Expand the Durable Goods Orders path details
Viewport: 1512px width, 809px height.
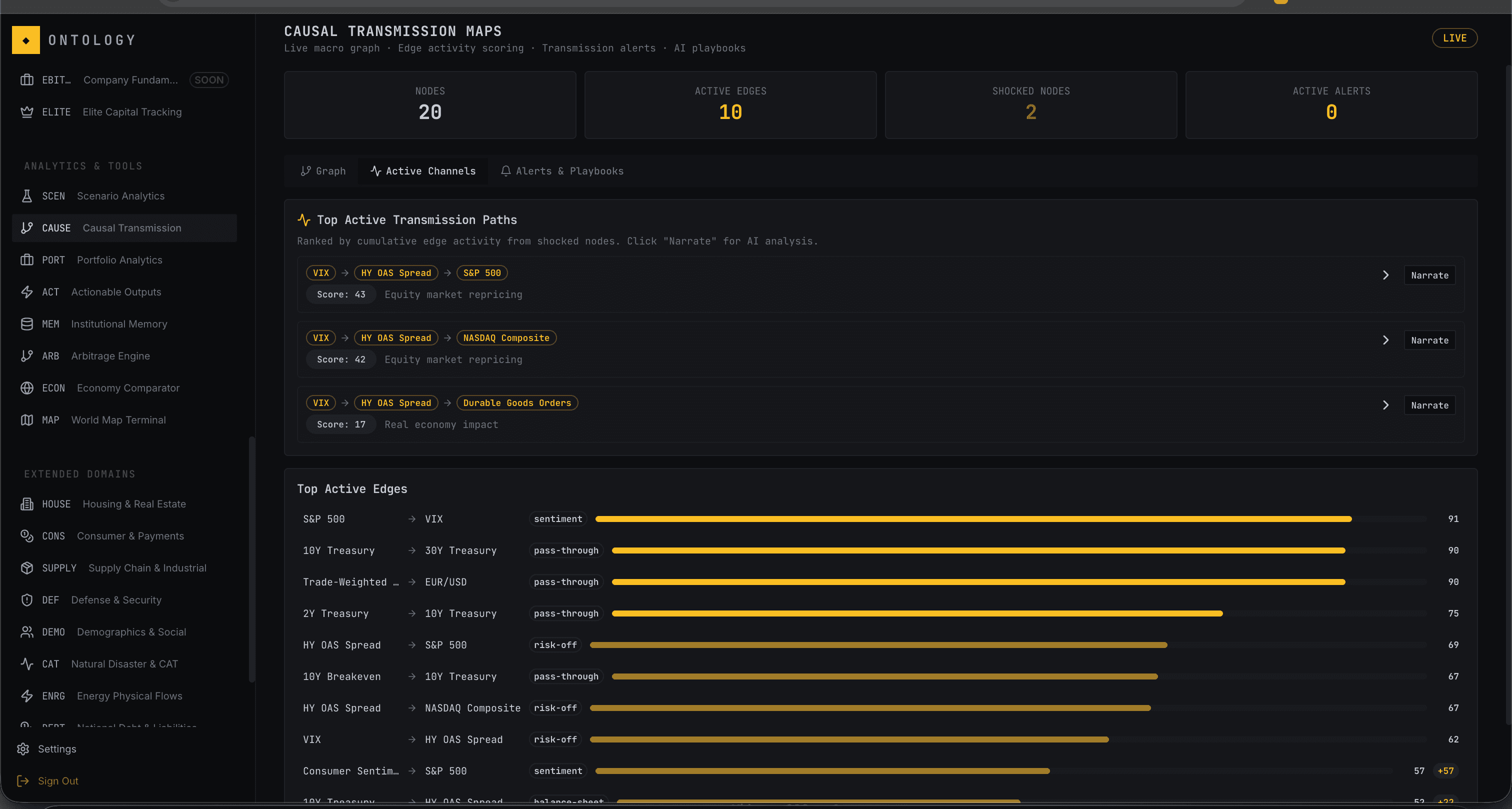point(1386,404)
